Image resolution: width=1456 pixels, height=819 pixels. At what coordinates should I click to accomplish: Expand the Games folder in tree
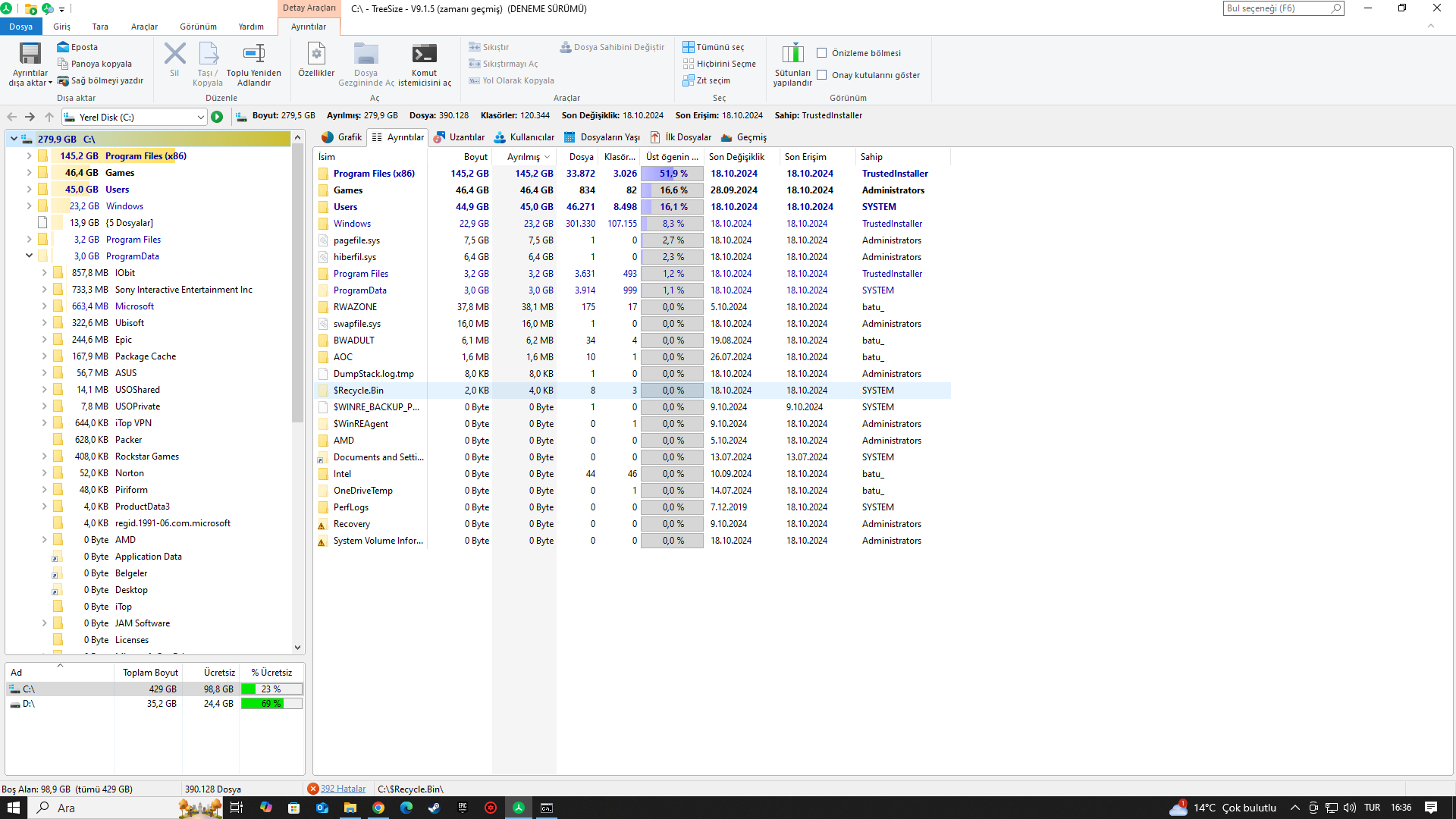point(29,173)
